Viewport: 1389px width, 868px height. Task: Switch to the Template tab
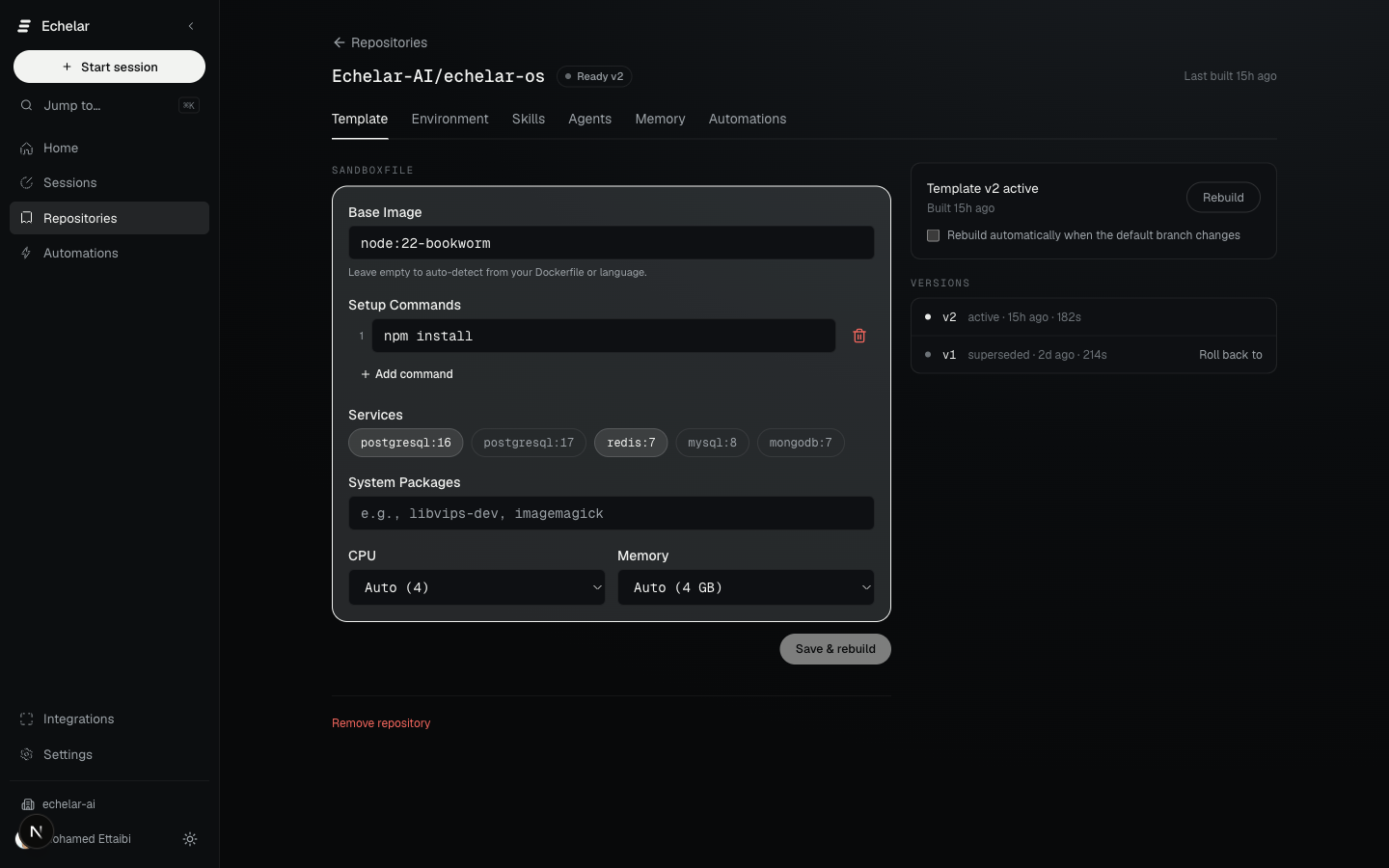360,119
